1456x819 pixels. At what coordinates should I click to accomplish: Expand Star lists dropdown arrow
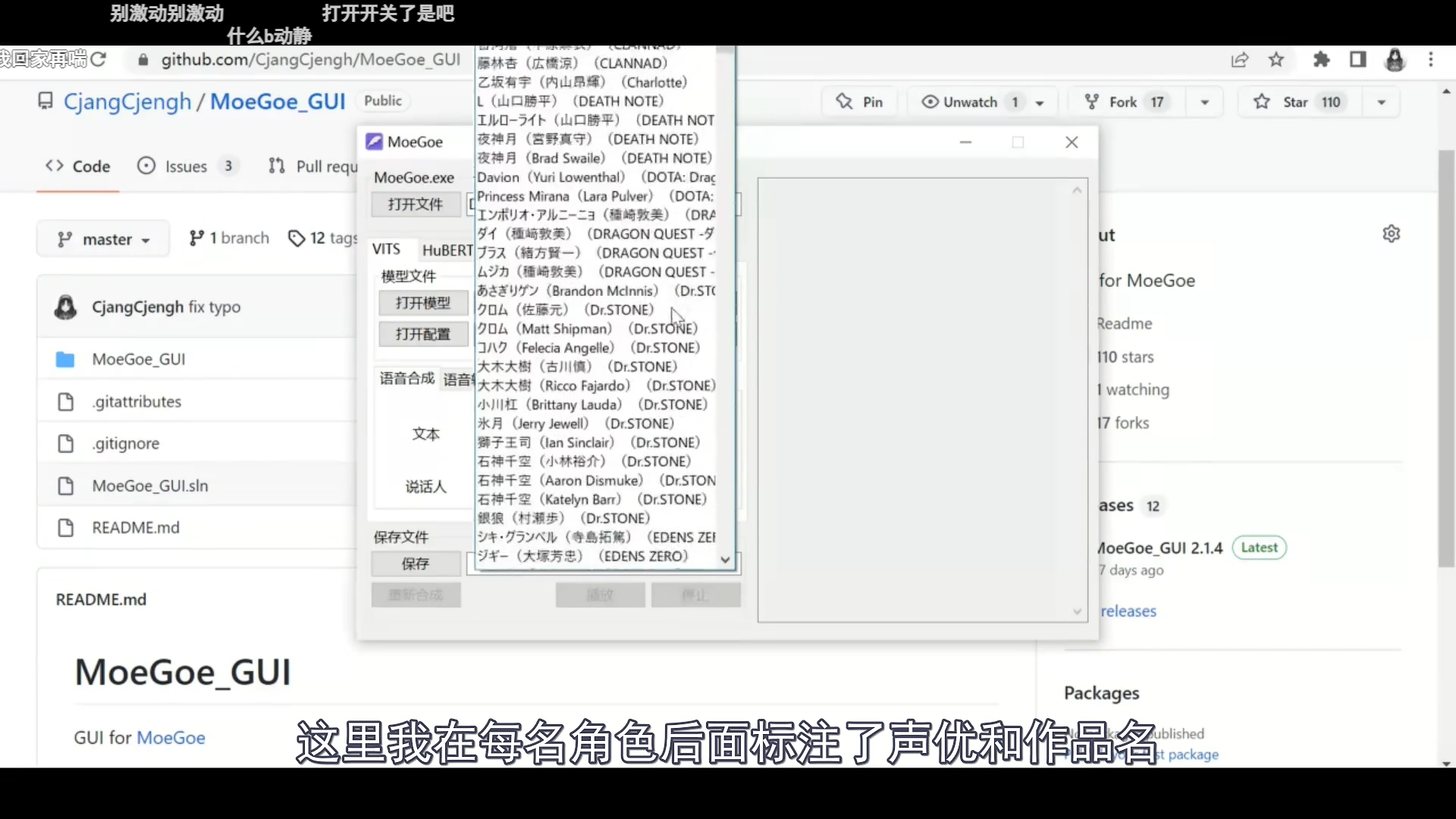[1381, 102]
